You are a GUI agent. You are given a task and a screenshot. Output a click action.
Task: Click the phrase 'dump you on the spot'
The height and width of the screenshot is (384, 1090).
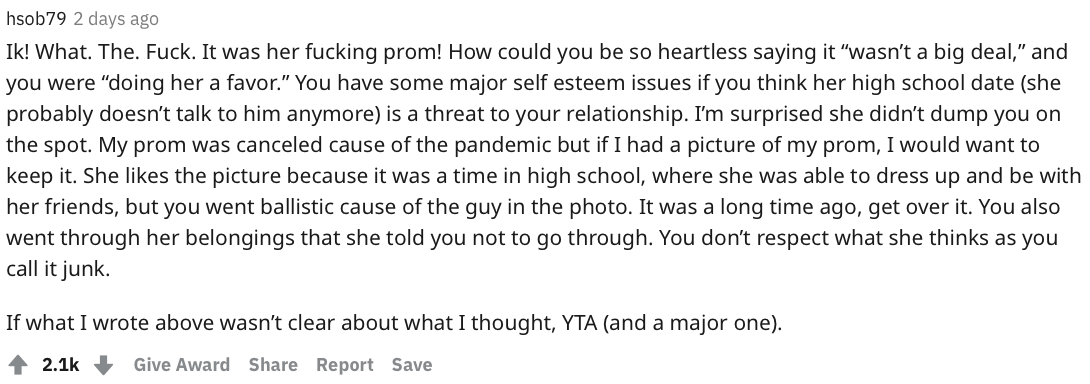point(533,129)
